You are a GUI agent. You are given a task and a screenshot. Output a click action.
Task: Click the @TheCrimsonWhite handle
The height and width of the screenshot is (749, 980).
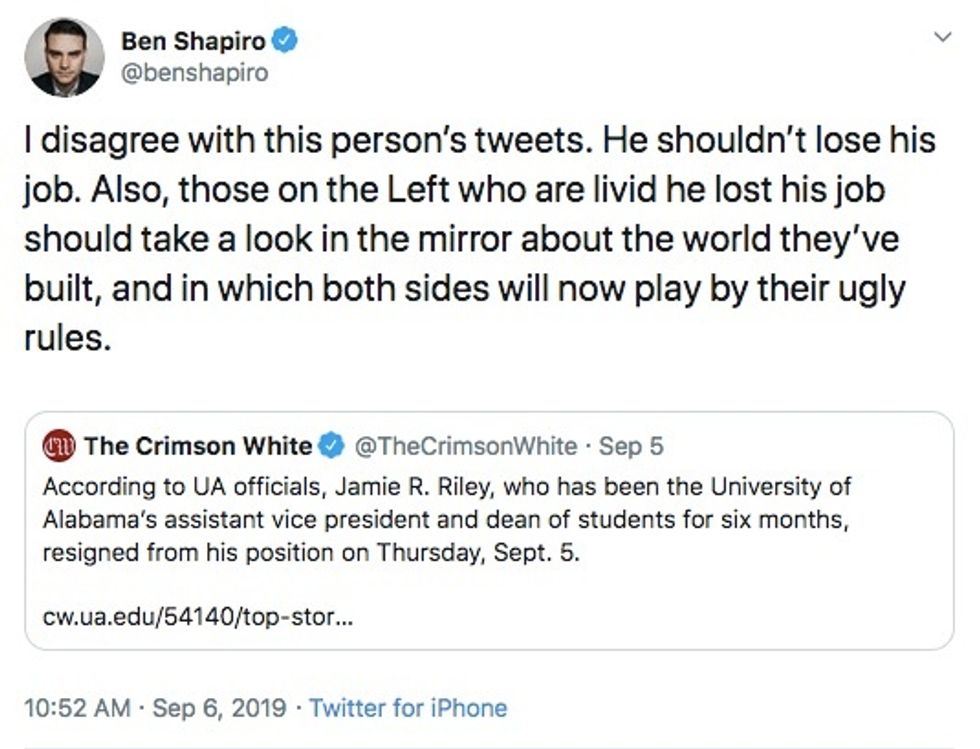pos(466,446)
